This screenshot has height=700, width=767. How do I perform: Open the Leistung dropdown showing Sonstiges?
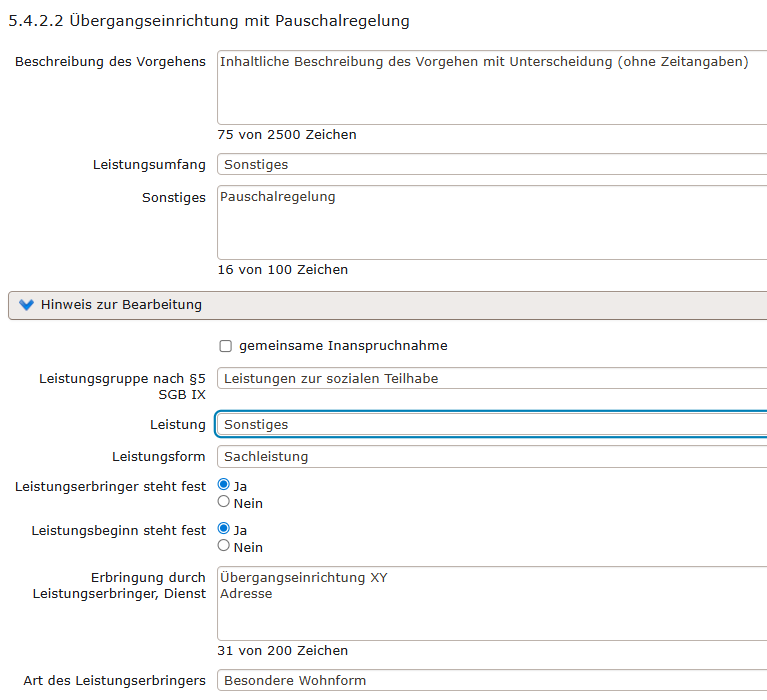tap(492, 425)
